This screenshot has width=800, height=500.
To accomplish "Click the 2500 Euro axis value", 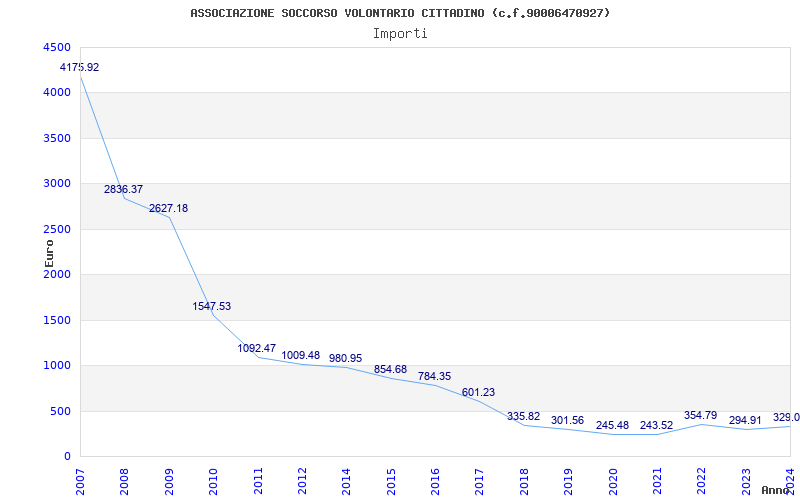I will point(59,230).
